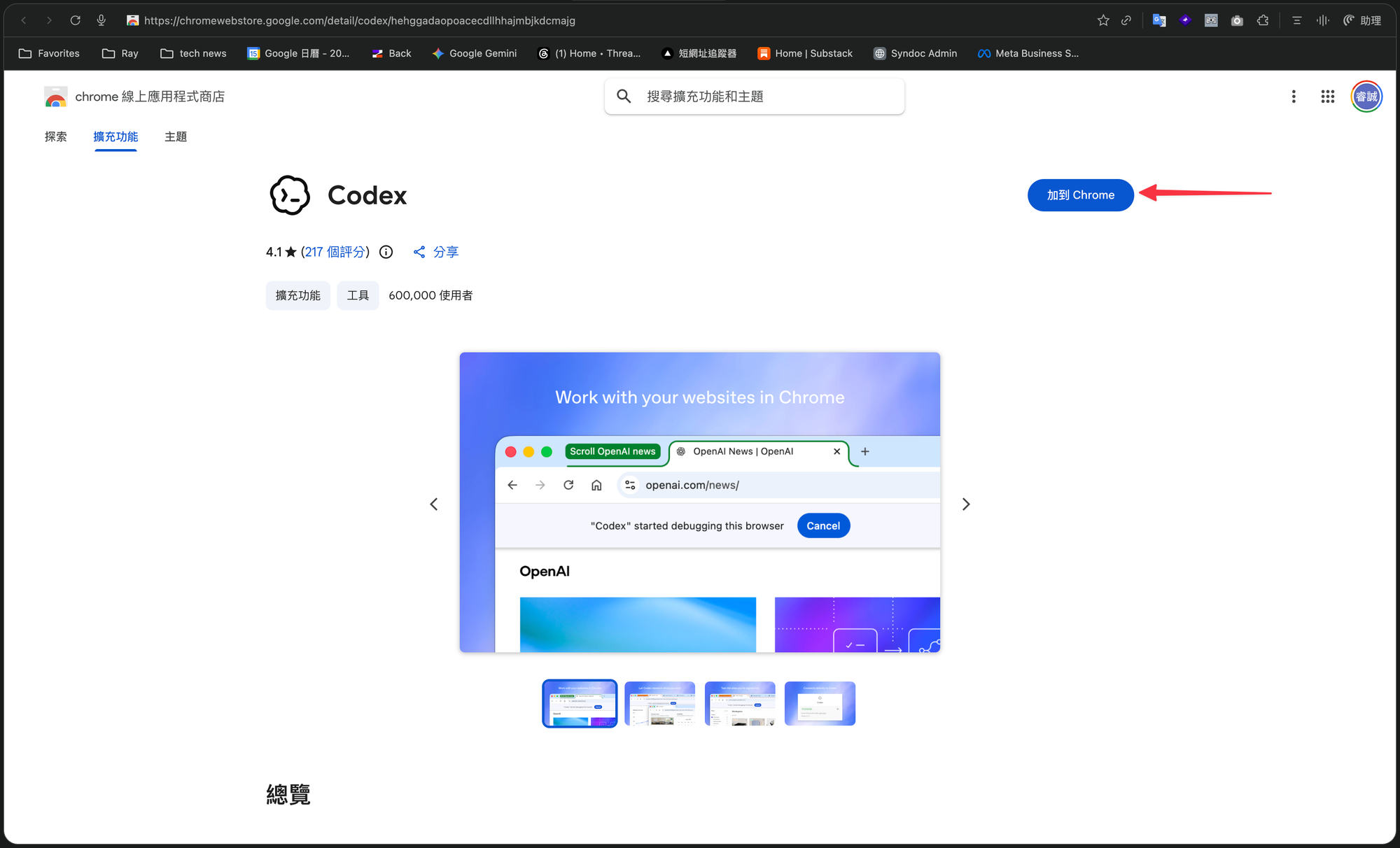Click the URL in the address bar

coord(360,20)
